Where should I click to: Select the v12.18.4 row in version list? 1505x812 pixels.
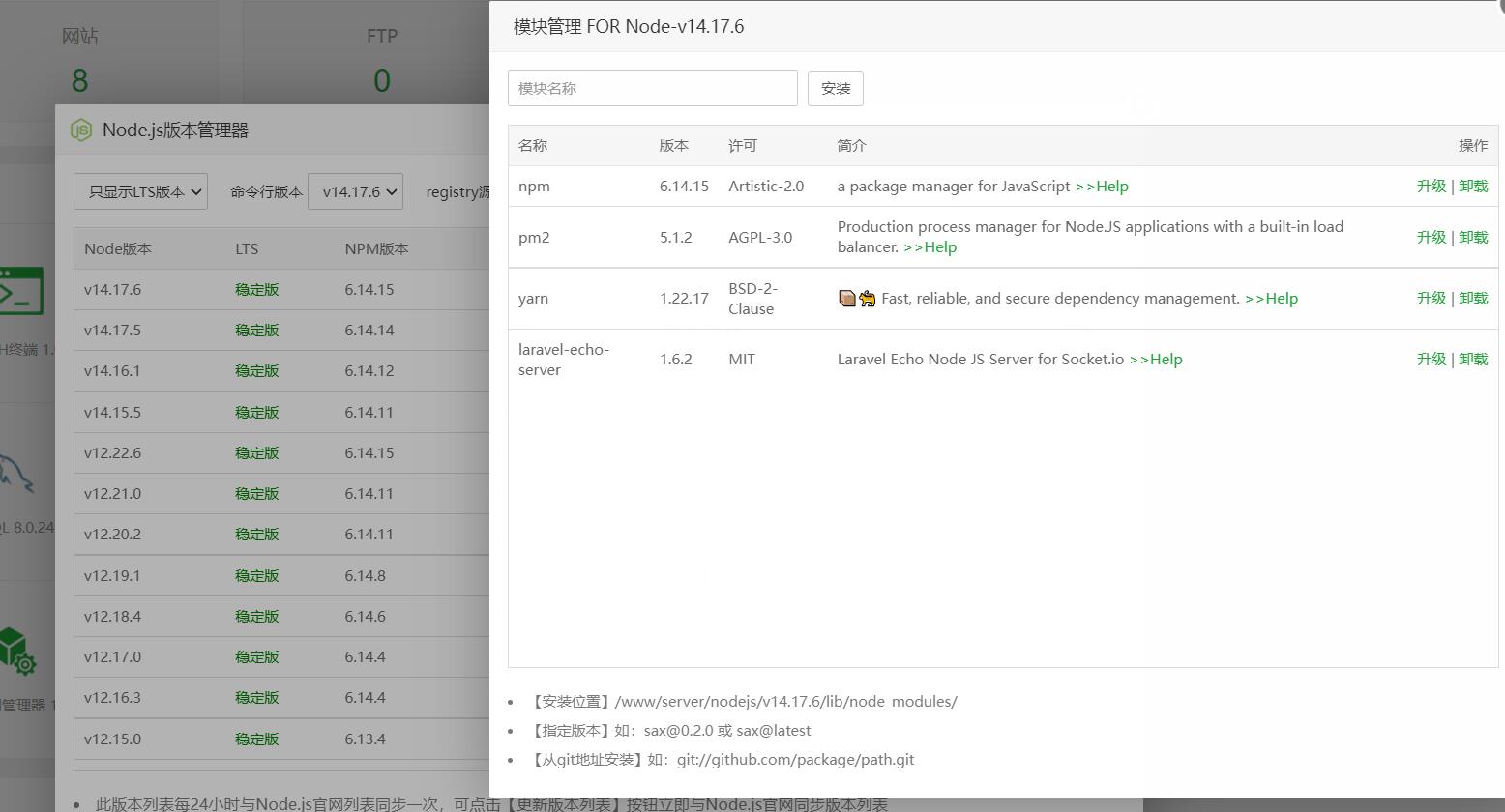click(x=281, y=617)
